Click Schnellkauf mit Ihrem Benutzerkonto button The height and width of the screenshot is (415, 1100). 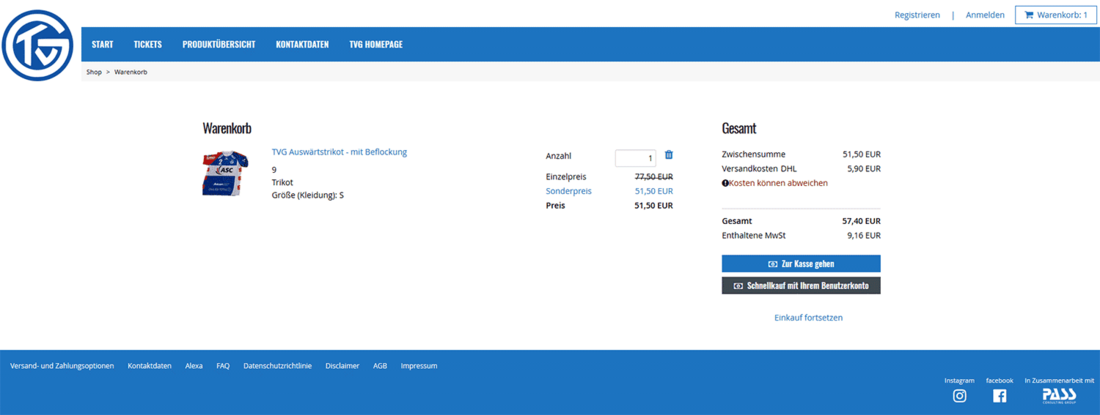(x=801, y=285)
